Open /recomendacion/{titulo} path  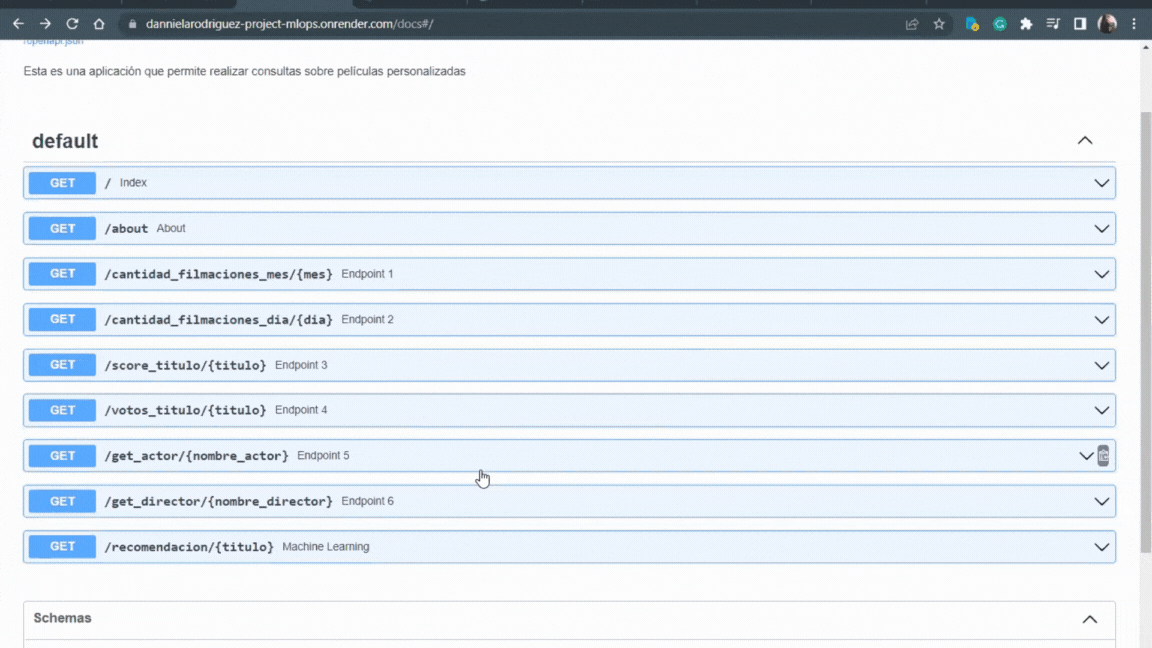tap(189, 547)
